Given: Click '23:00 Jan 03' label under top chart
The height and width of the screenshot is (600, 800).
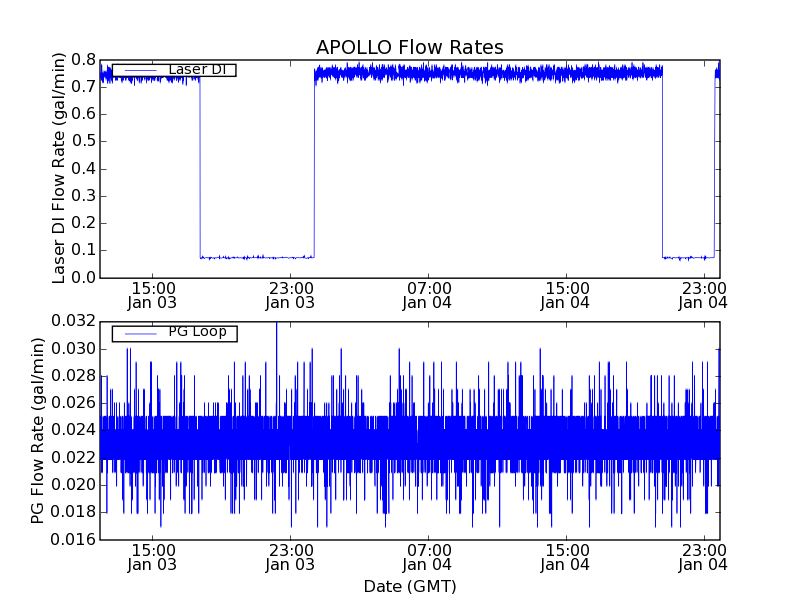Looking at the screenshot, I should [x=290, y=295].
